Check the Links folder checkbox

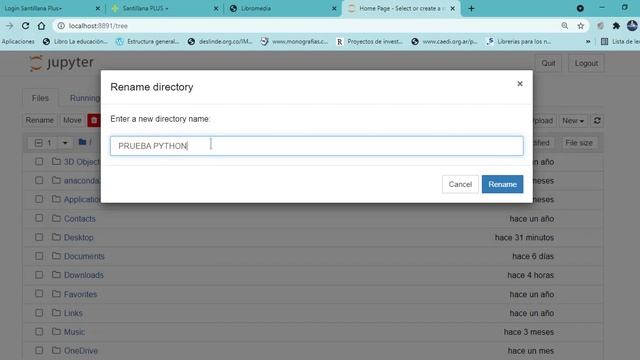[x=39, y=313]
